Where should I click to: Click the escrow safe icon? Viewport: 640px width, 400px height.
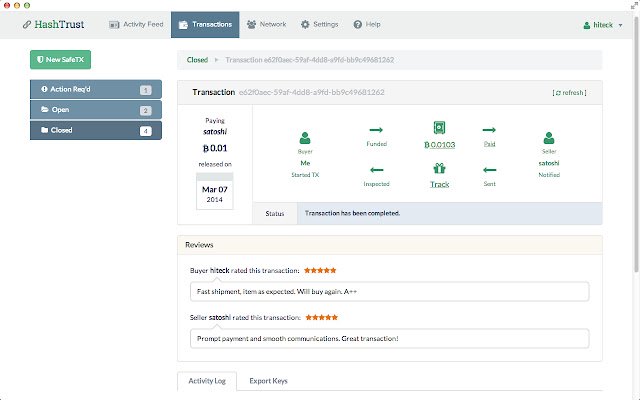tap(439, 128)
